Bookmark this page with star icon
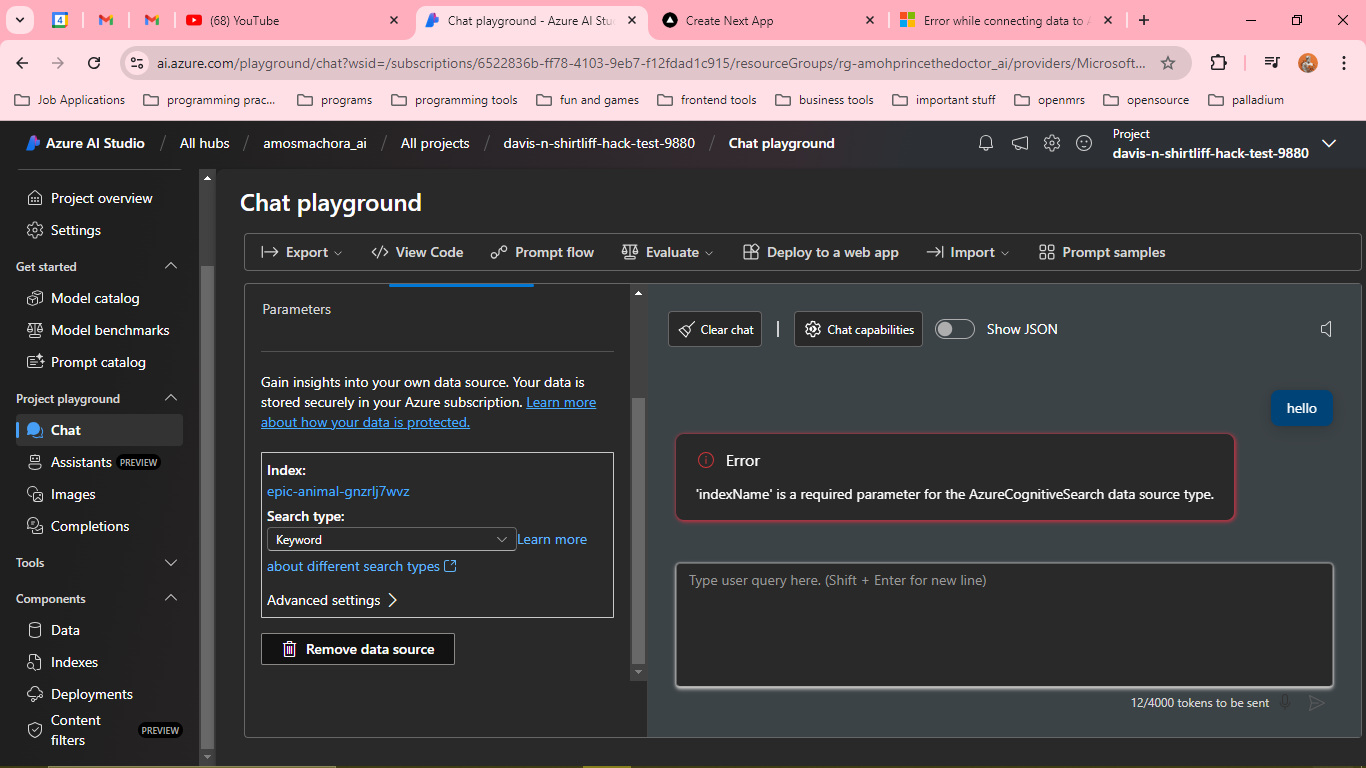Viewport: 1366px width, 768px height. (x=1168, y=63)
